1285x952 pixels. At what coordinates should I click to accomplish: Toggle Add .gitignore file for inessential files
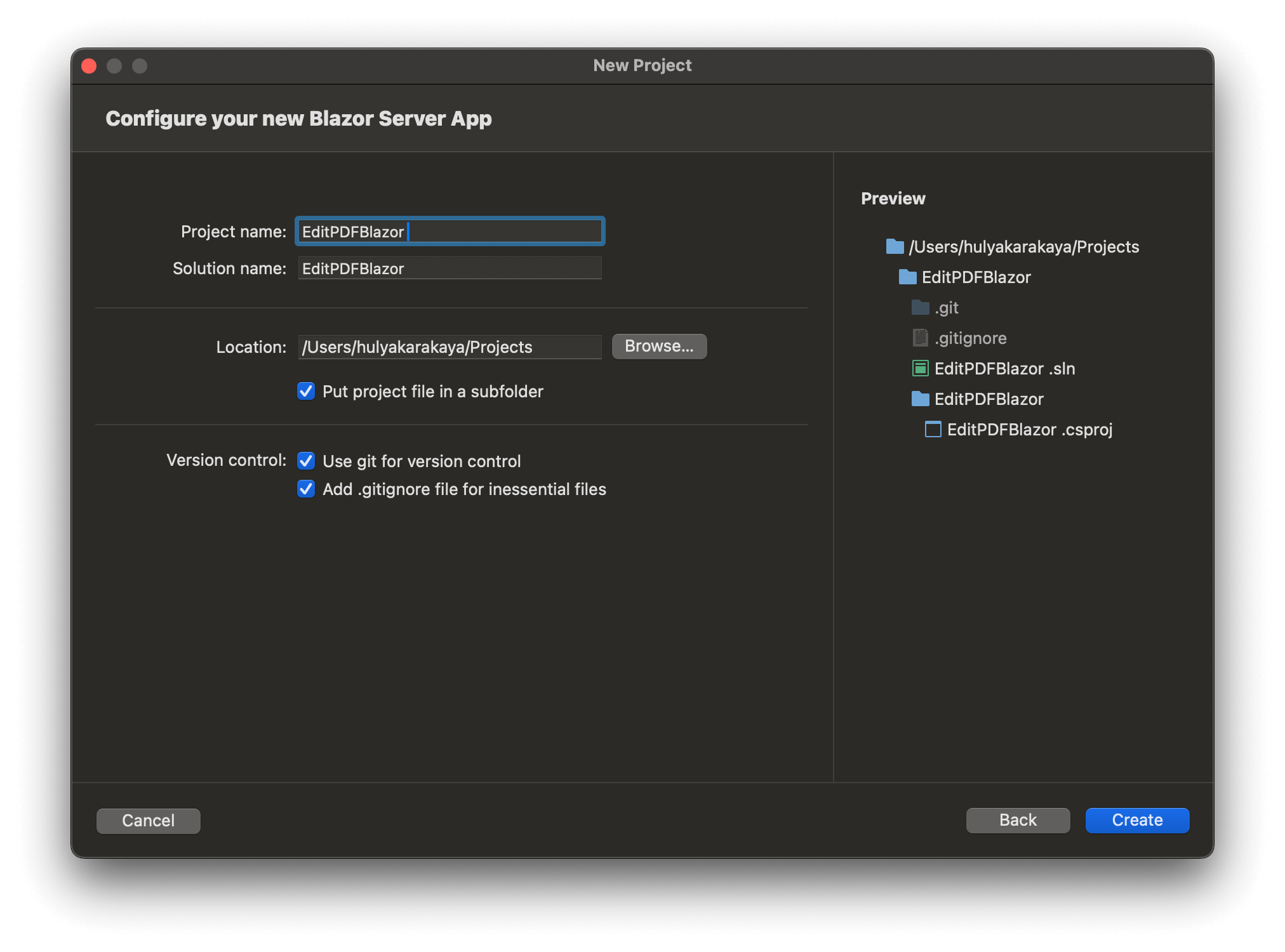pyautogui.click(x=306, y=489)
